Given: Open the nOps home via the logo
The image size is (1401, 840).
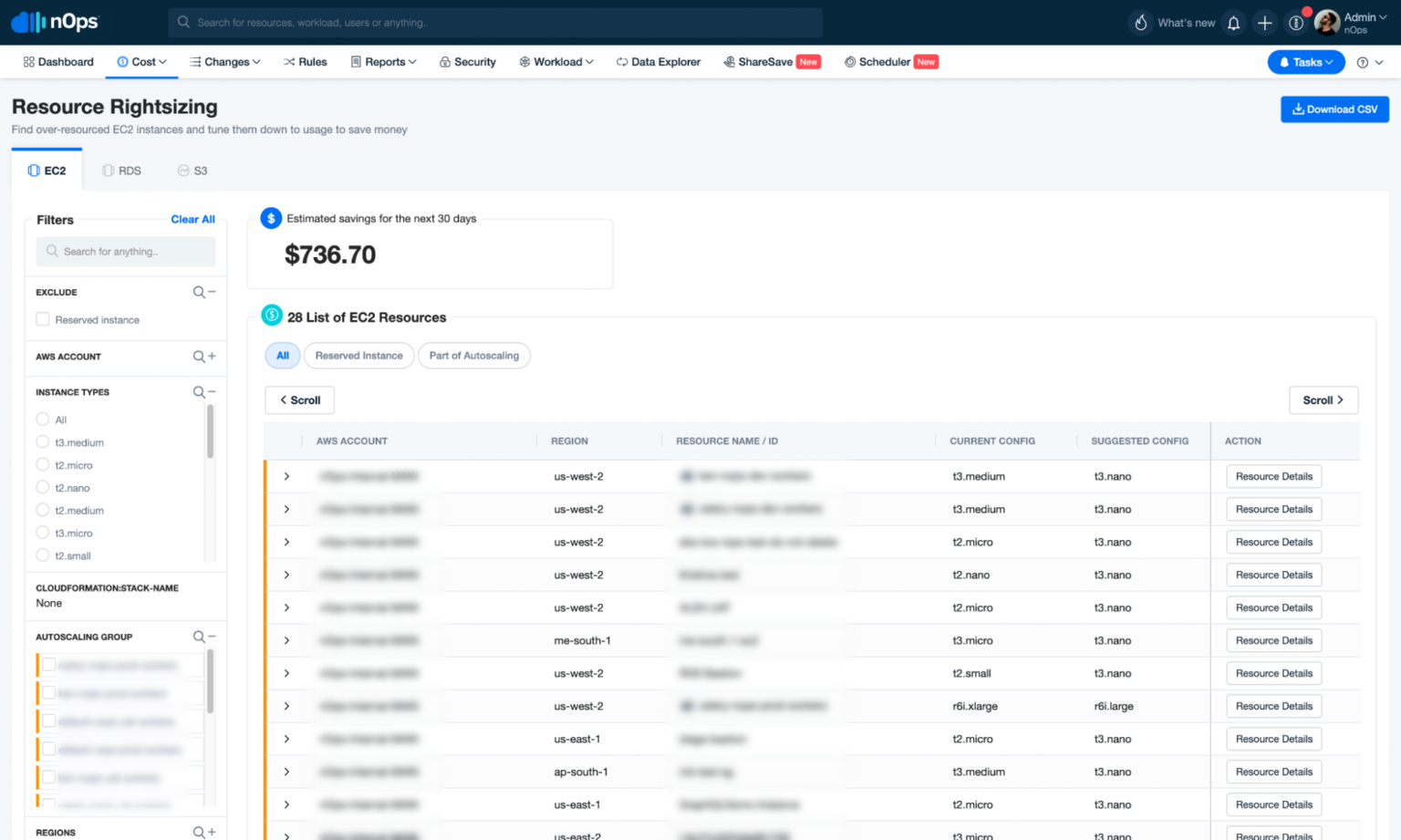Looking at the screenshot, I should click(x=54, y=21).
